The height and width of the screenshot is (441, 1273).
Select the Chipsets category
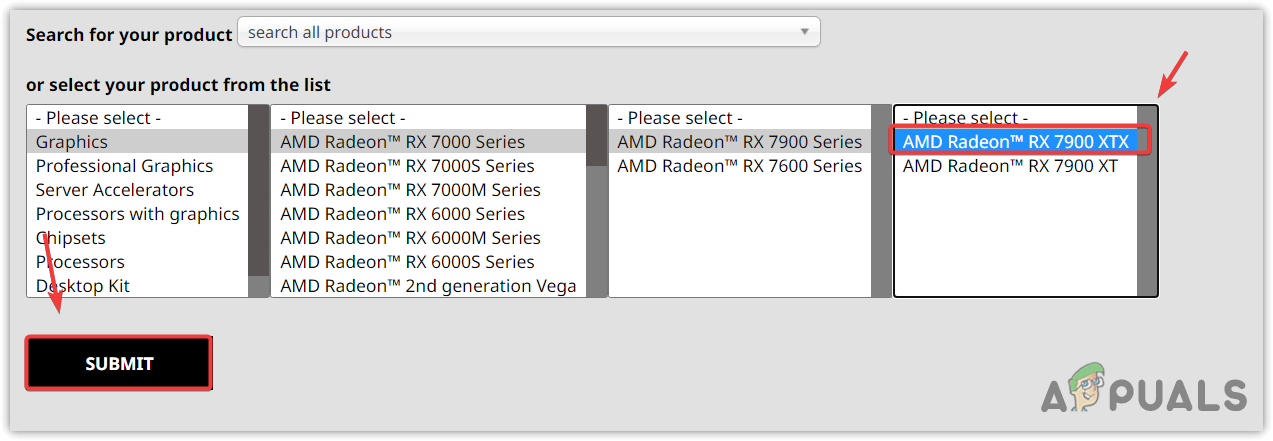[70, 238]
